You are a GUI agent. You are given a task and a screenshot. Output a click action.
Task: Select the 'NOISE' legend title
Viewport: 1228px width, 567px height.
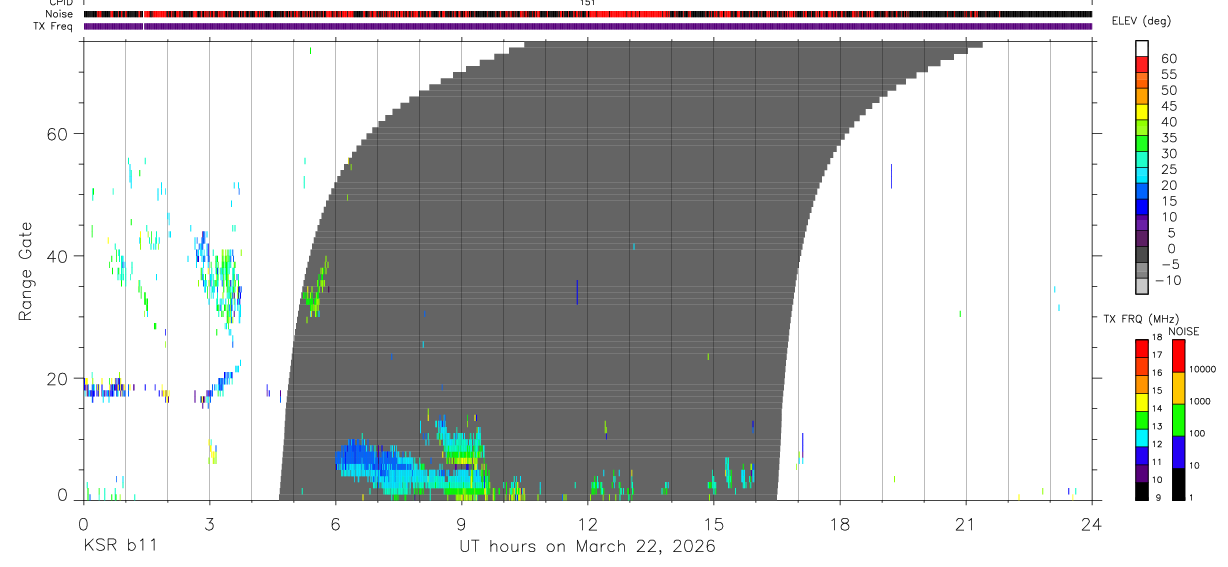pos(1183,331)
